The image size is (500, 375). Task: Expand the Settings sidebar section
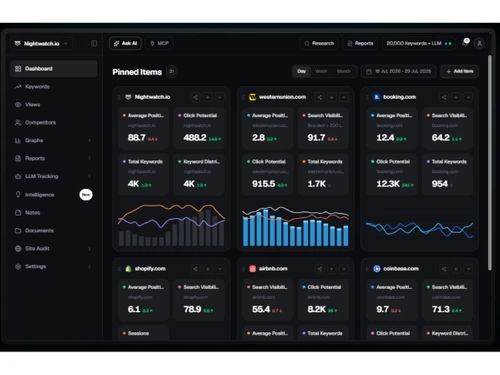pyautogui.click(x=89, y=267)
